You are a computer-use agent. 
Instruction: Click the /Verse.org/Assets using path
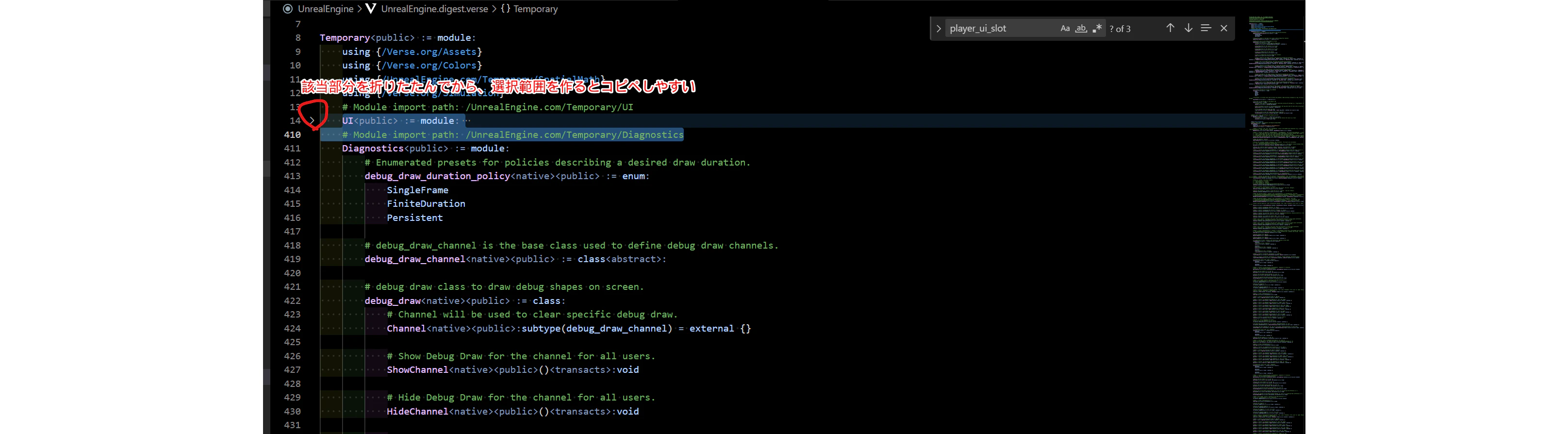tap(429, 52)
